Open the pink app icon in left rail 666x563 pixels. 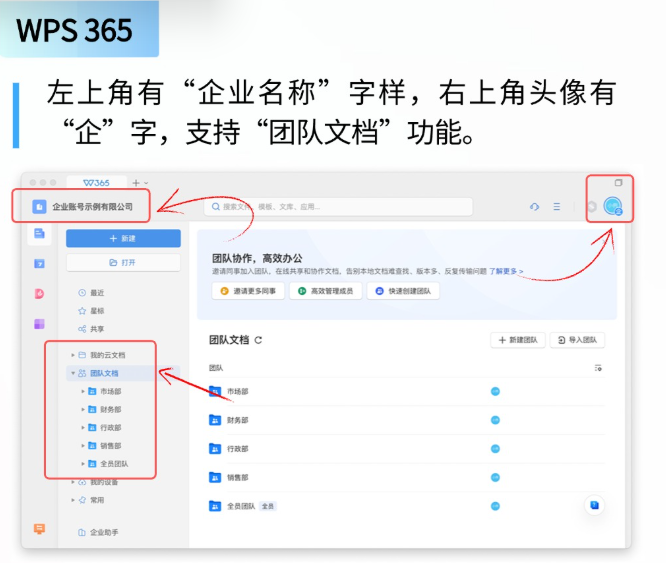pos(39,294)
